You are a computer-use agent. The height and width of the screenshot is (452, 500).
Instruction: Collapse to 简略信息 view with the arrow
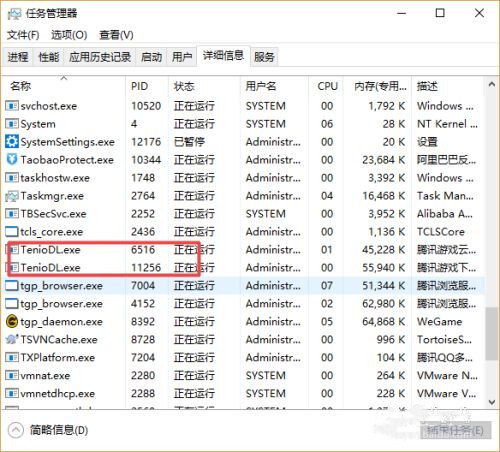click(x=16, y=430)
